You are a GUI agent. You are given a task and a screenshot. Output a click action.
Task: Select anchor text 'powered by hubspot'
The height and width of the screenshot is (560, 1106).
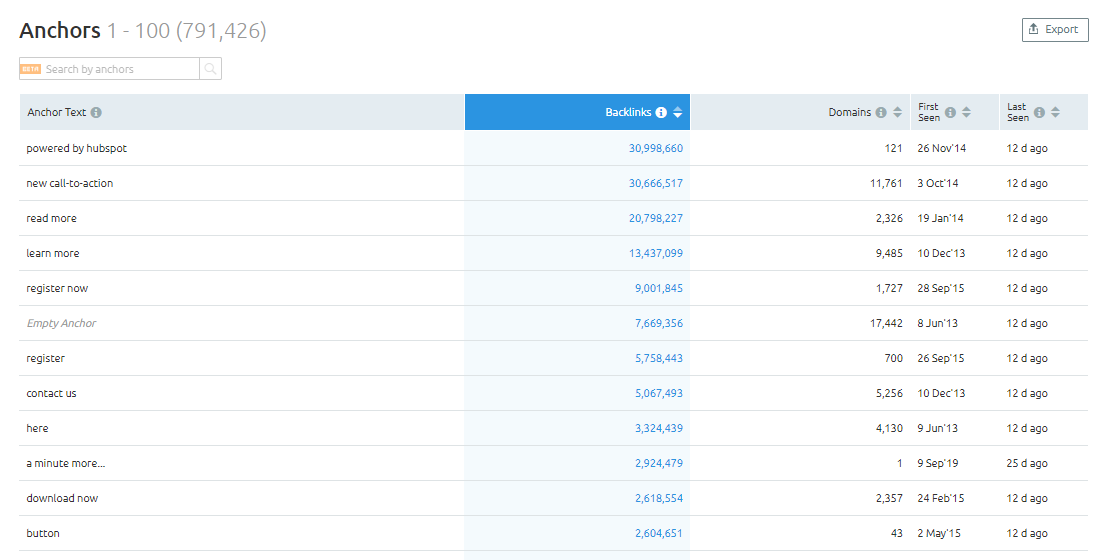77,148
